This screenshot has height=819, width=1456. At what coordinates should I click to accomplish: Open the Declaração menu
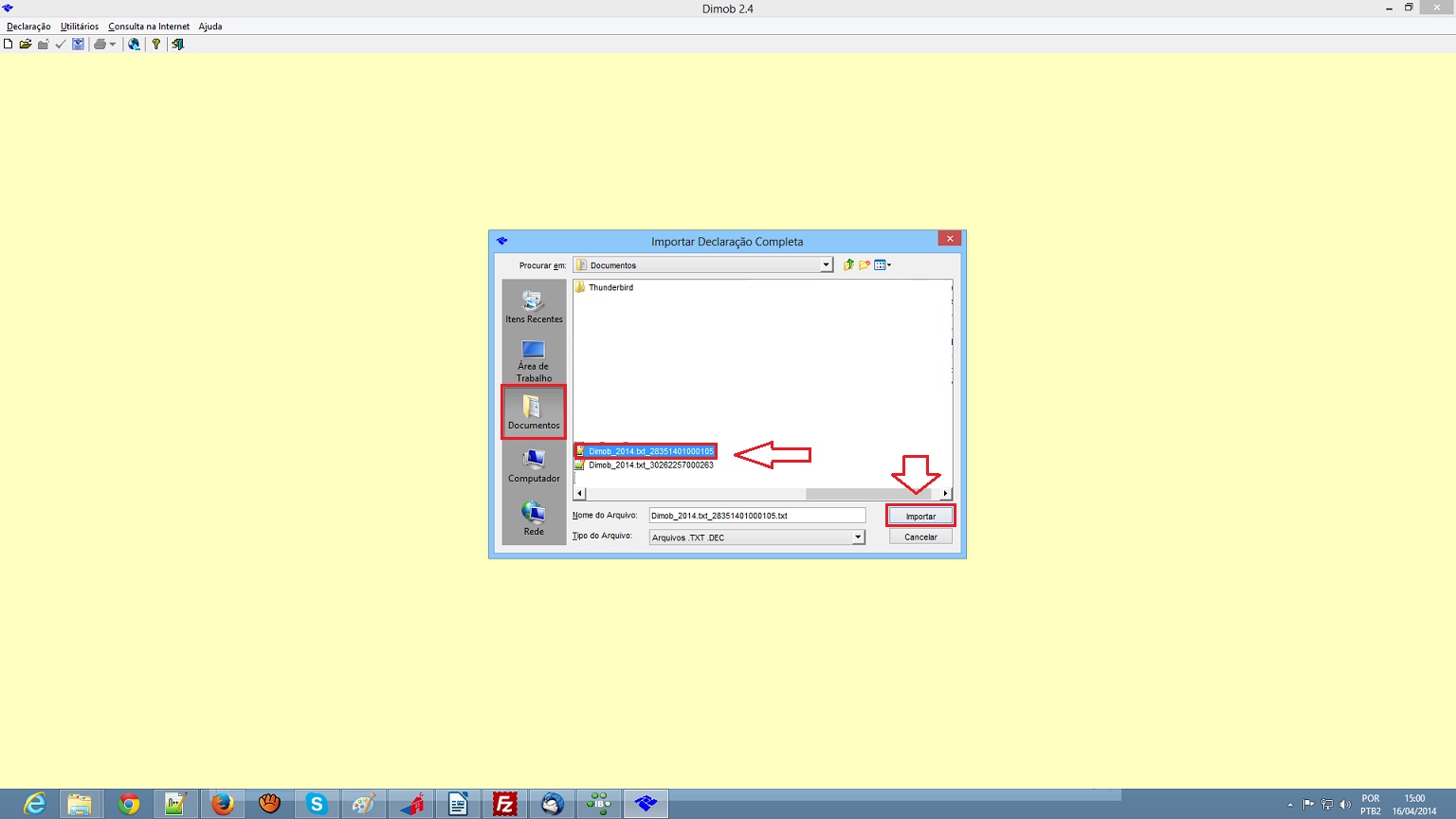[28, 27]
